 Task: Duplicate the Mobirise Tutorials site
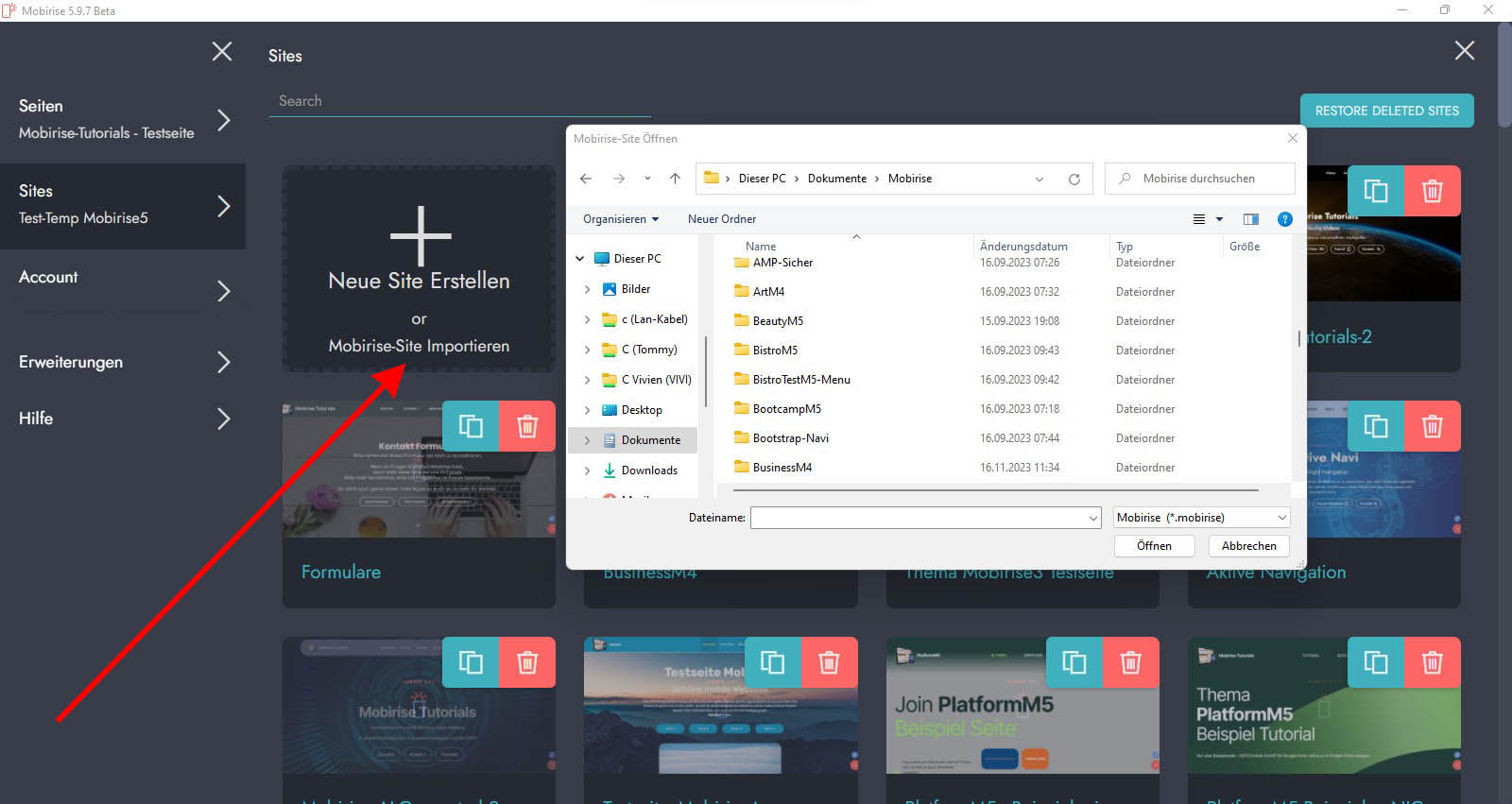tap(471, 662)
